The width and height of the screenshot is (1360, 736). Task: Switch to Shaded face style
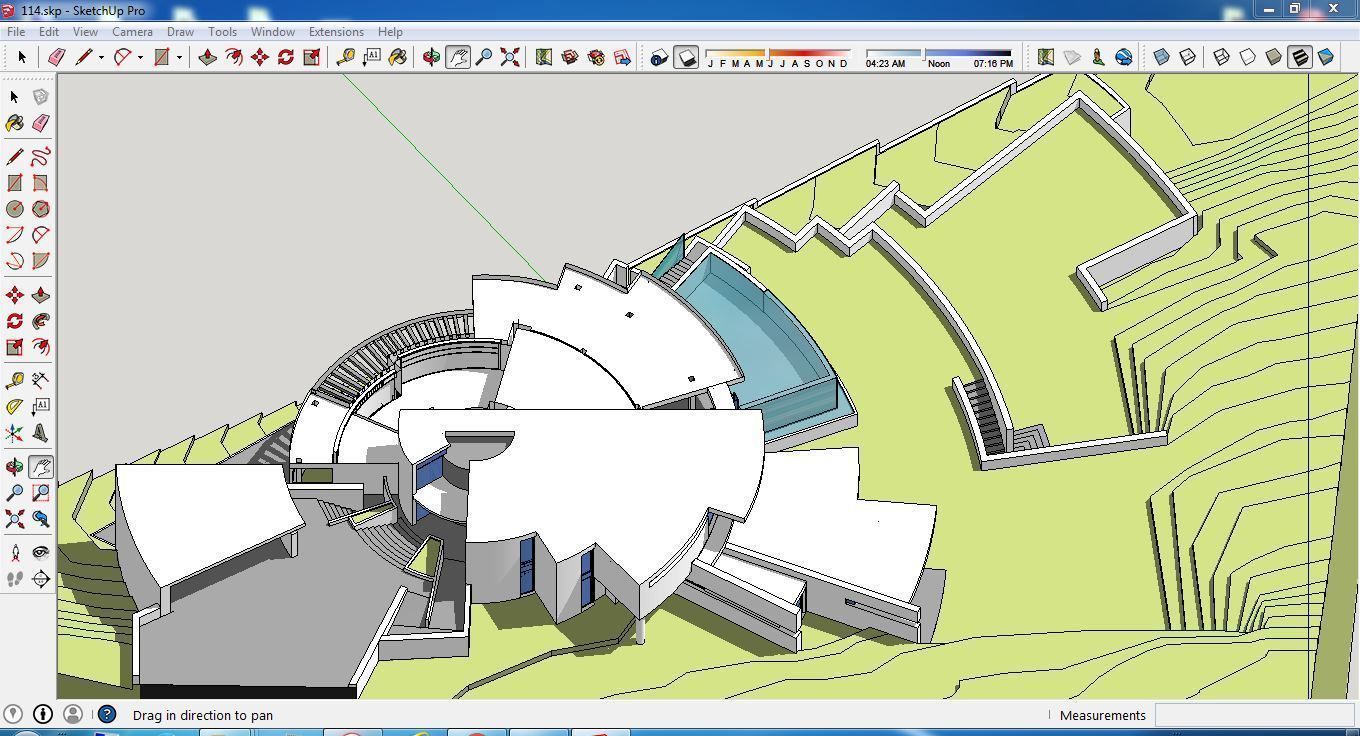click(x=1273, y=57)
